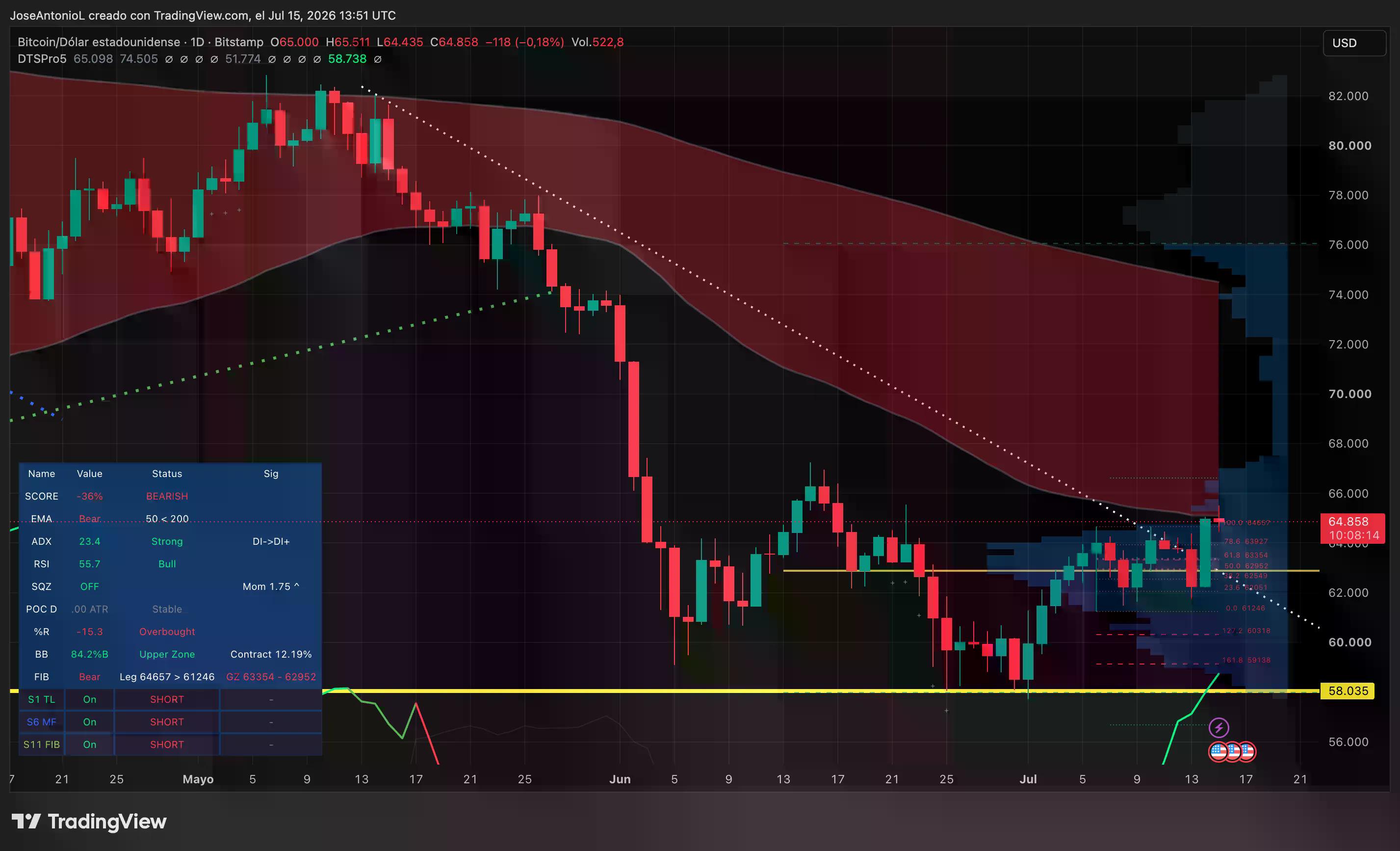The image size is (1400, 851).
Task: Click the Status column header
Action: tap(167, 474)
